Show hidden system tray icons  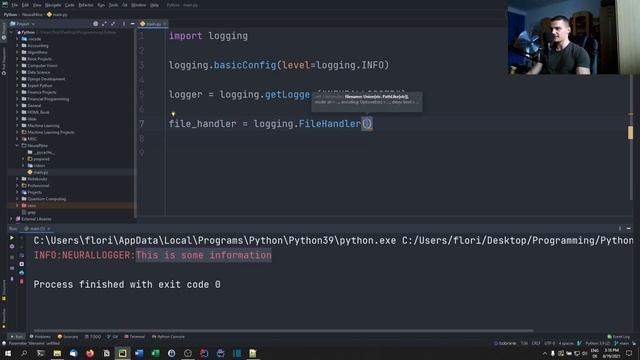coord(544,353)
